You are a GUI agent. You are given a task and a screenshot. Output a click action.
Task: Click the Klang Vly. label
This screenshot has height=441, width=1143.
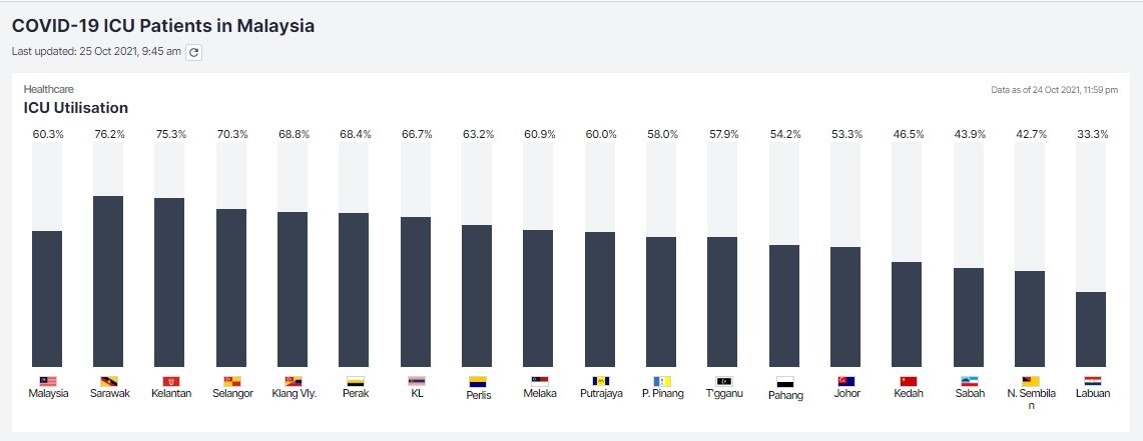pyautogui.click(x=293, y=394)
